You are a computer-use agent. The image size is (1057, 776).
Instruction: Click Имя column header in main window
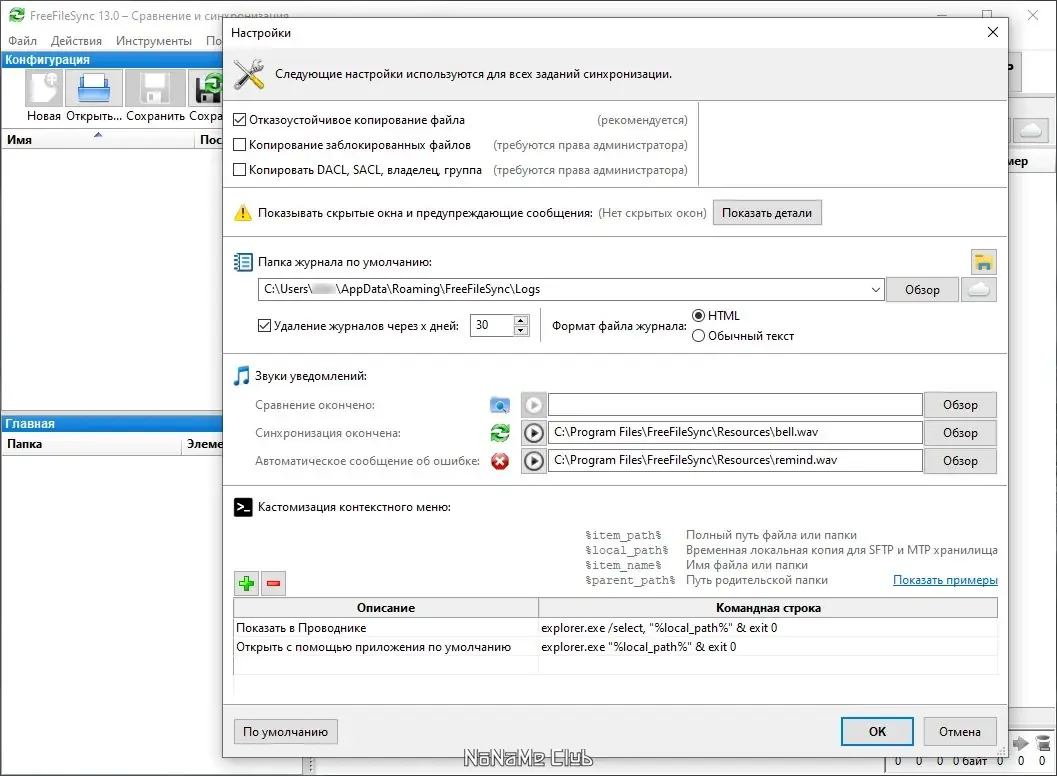(98, 140)
